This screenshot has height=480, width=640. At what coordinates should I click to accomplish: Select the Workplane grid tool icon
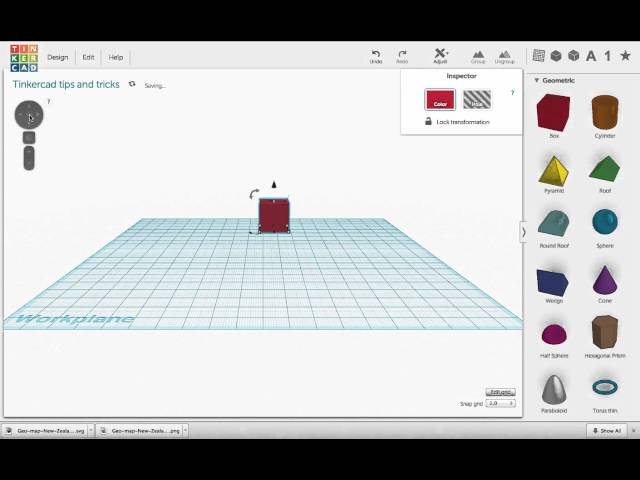pos(538,56)
